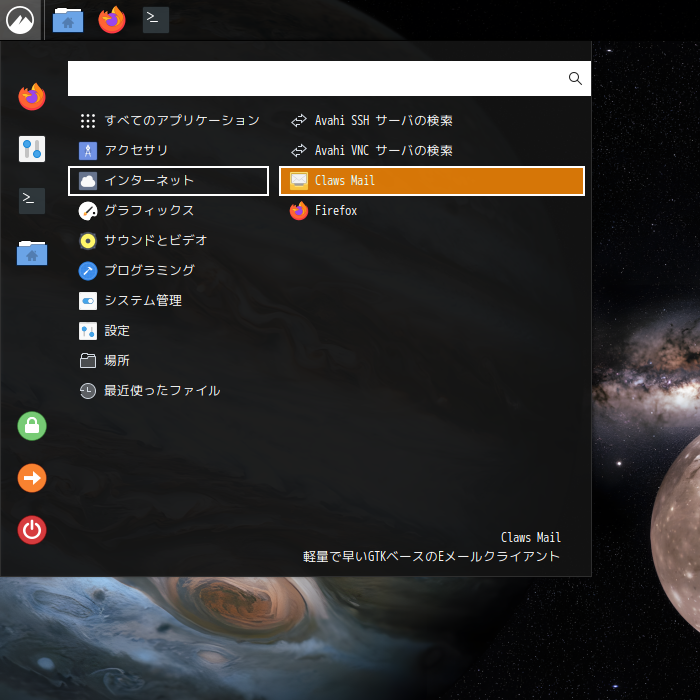This screenshot has width=700, height=700.
Task: Launch terminal from the menu sidebar
Action: pyautogui.click(x=32, y=201)
